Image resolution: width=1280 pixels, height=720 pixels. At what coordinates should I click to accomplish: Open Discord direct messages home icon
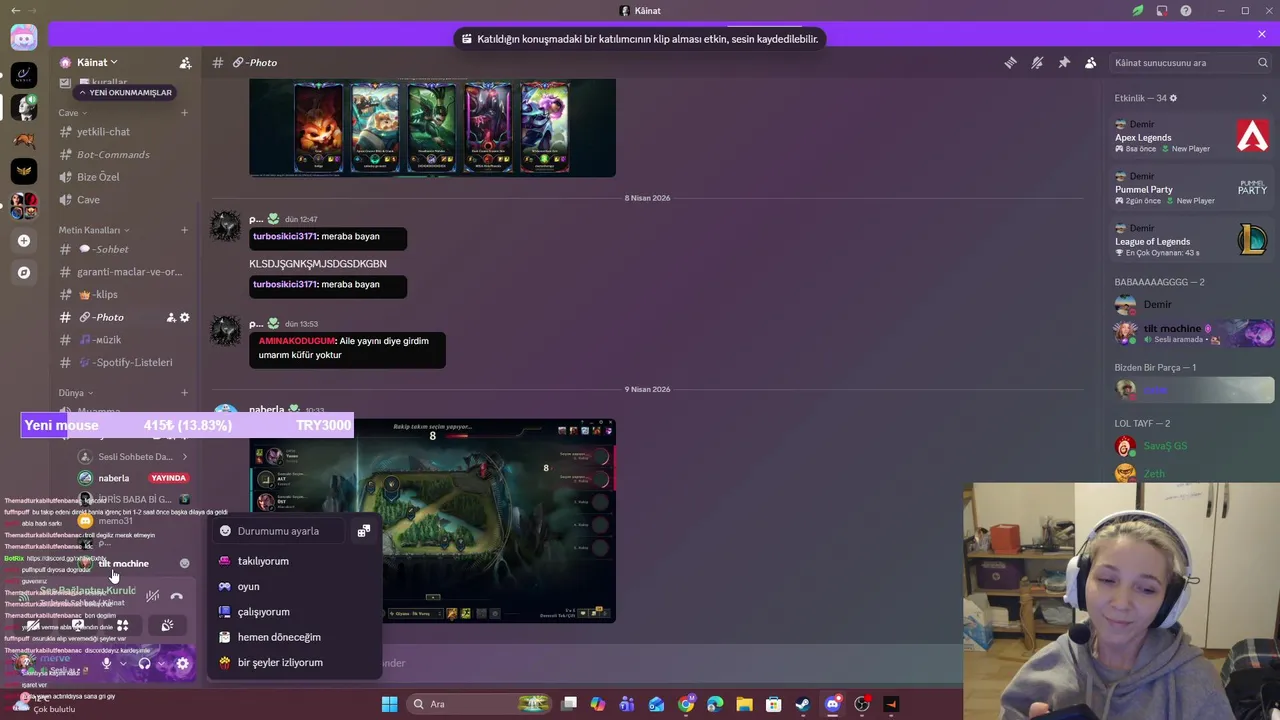24,38
